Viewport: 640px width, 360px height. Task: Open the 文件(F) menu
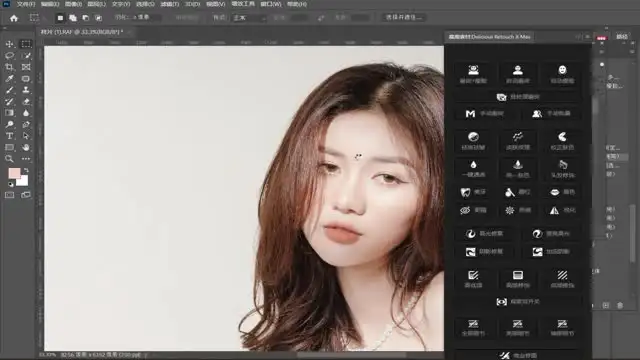(x=26, y=4)
